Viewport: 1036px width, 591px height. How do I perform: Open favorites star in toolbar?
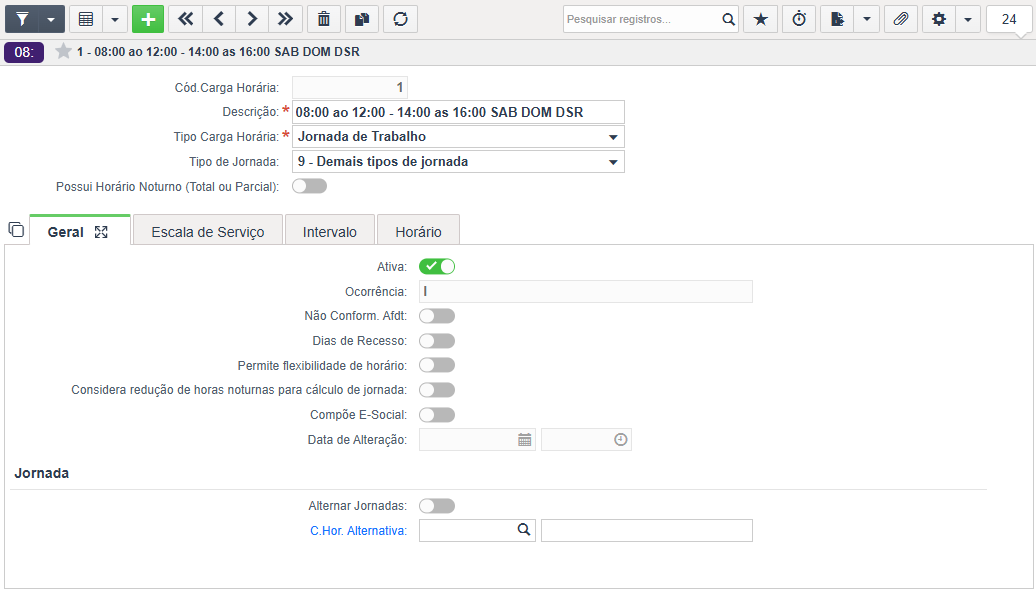(x=760, y=19)
